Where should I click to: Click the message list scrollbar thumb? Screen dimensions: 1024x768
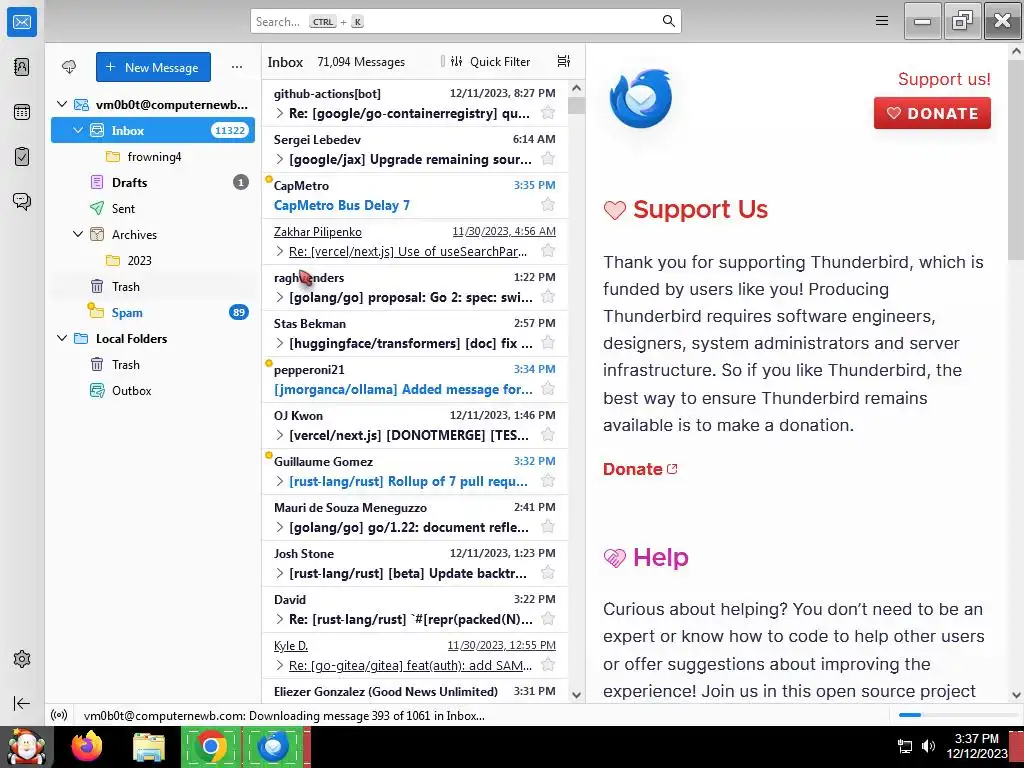576,106
